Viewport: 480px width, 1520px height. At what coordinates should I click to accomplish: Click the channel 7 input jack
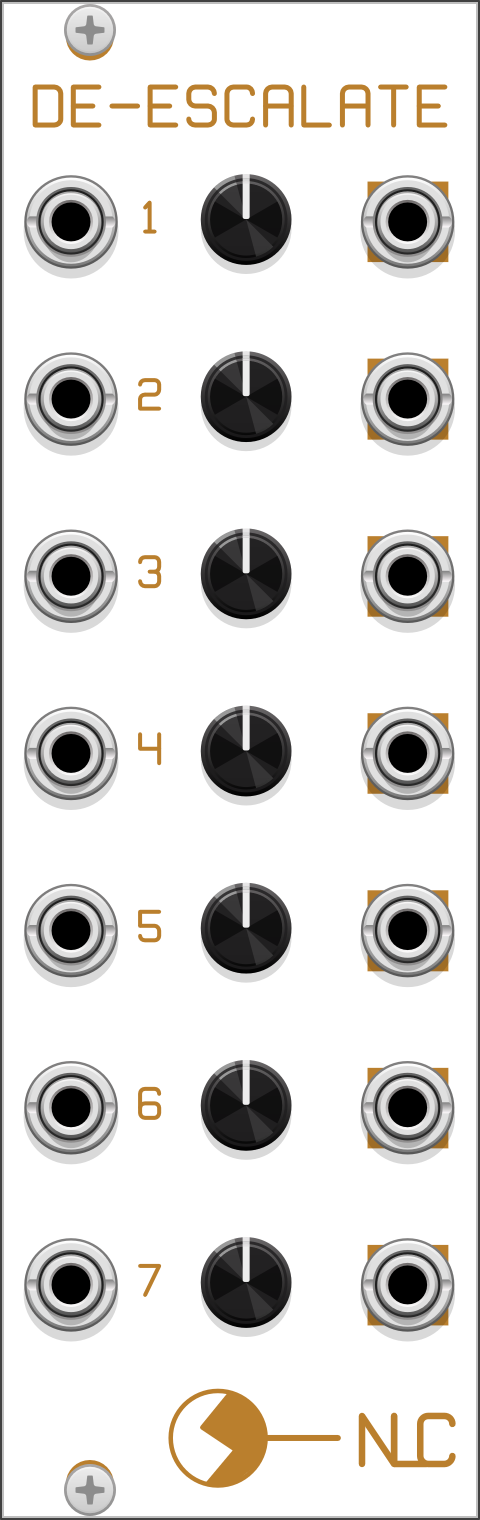(70, 1283)
